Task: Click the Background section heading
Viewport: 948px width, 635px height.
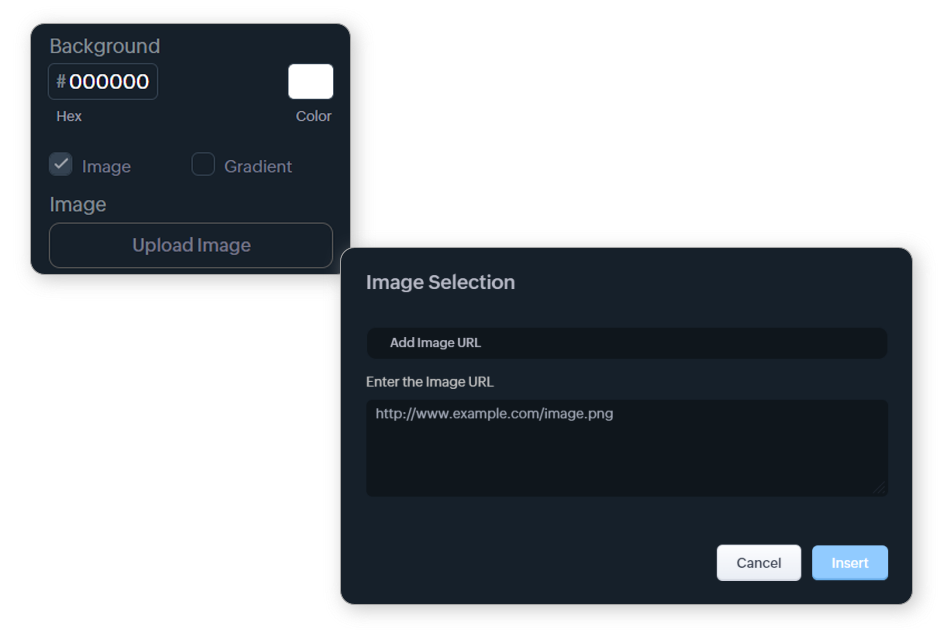Action: click(104, 46)
